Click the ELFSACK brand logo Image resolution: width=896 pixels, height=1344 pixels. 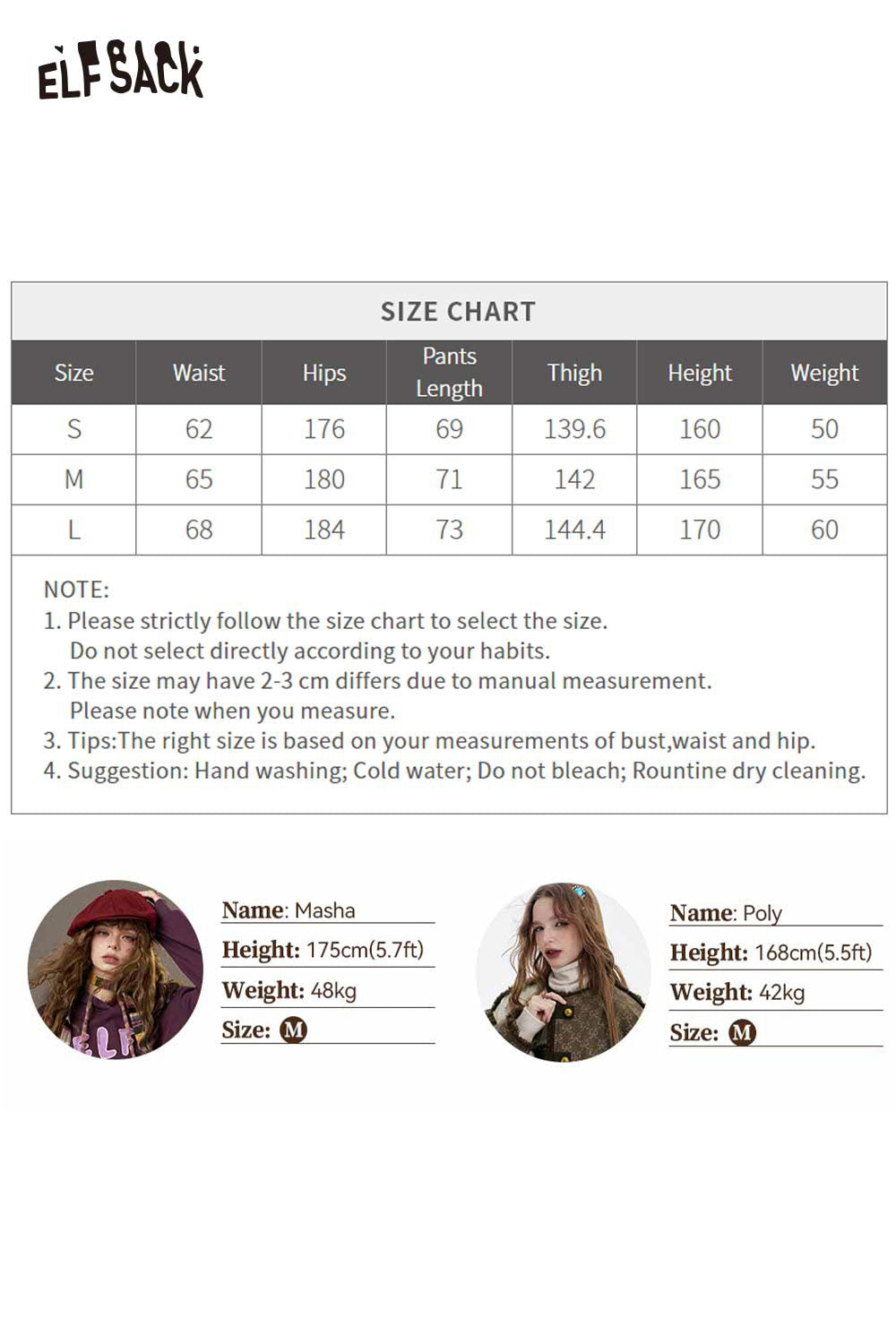(121, 71)
